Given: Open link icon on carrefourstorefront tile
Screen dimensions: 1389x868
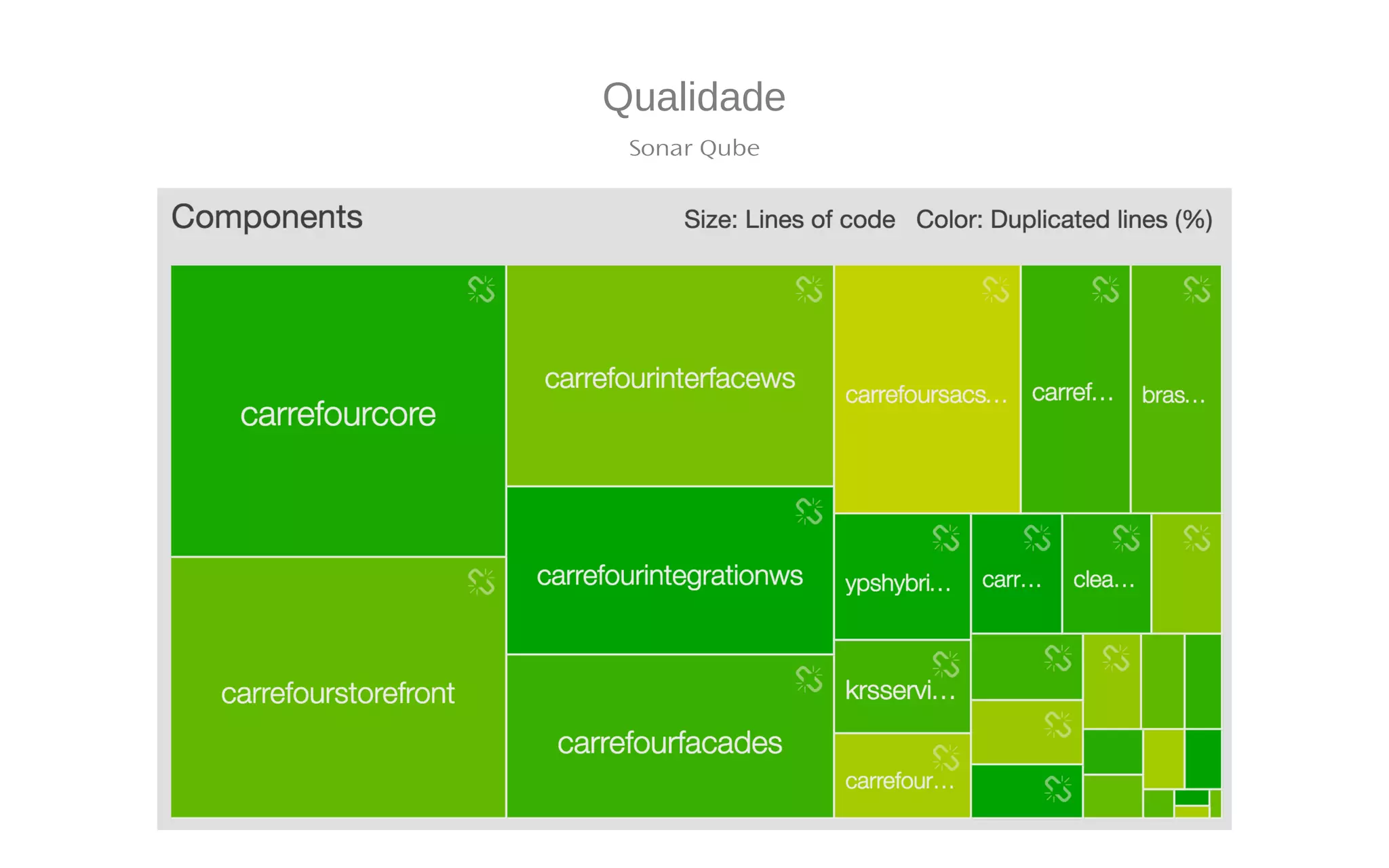Looking at the screenshot, I should click(x=481, y=582).
